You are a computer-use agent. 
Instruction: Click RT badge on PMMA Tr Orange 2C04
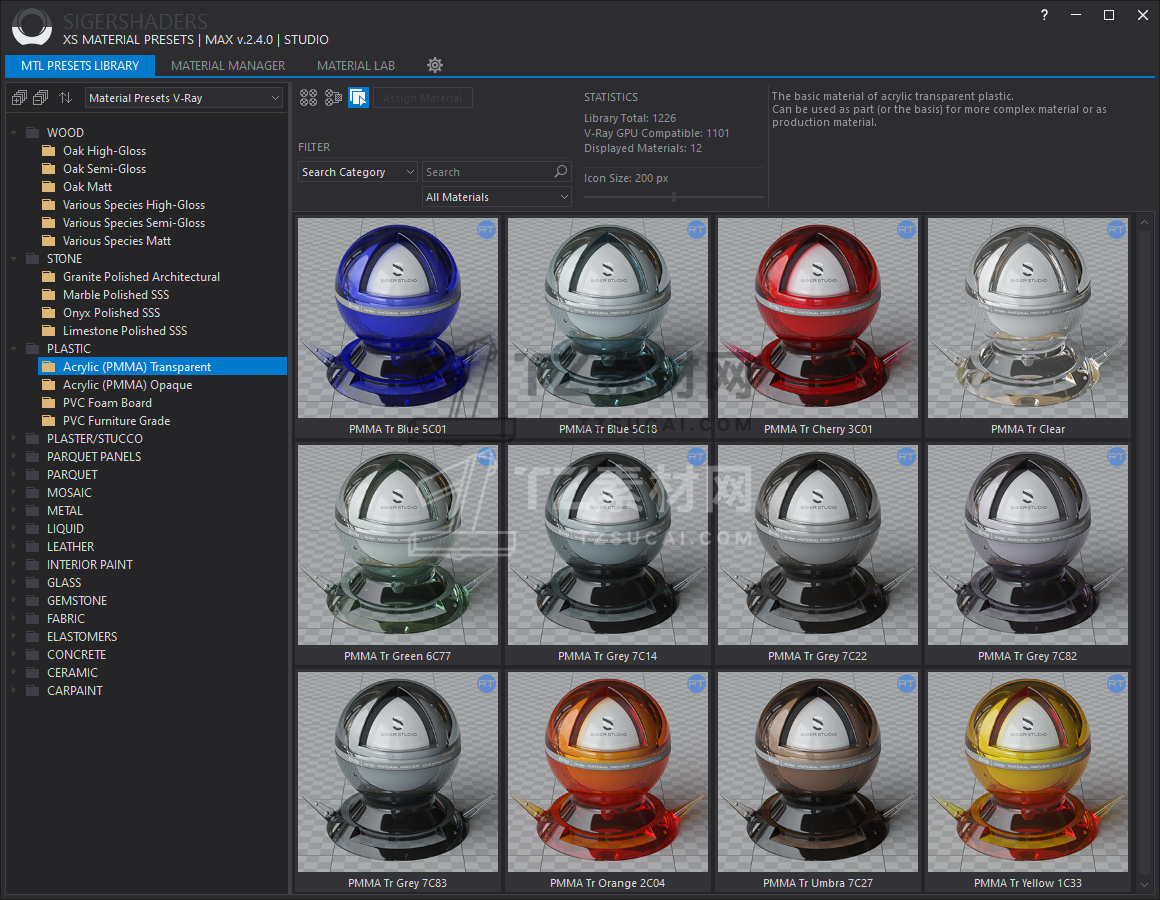[696, 684]
